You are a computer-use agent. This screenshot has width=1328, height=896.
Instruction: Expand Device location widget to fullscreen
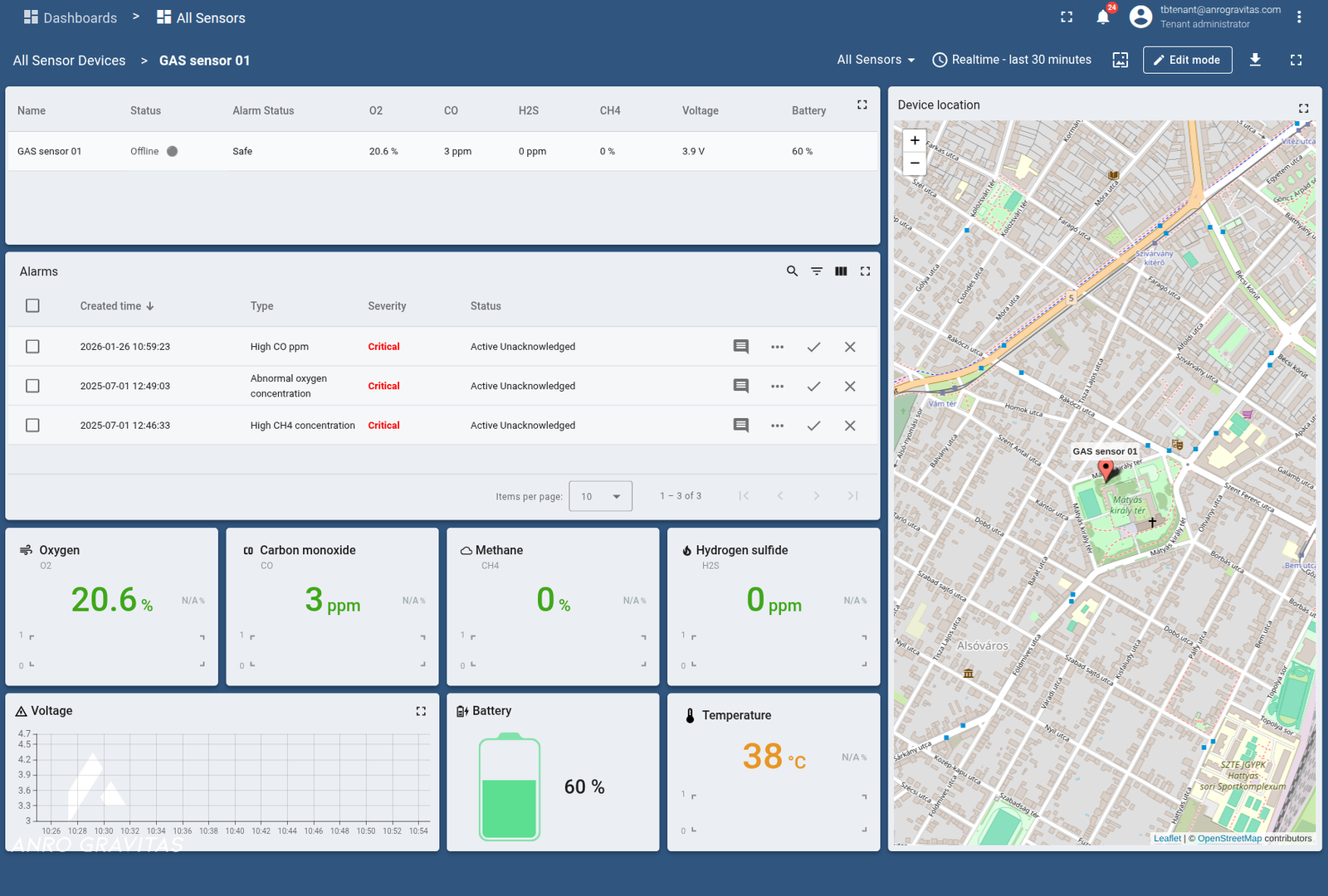pyautogui.click(x=1303, y=108)
